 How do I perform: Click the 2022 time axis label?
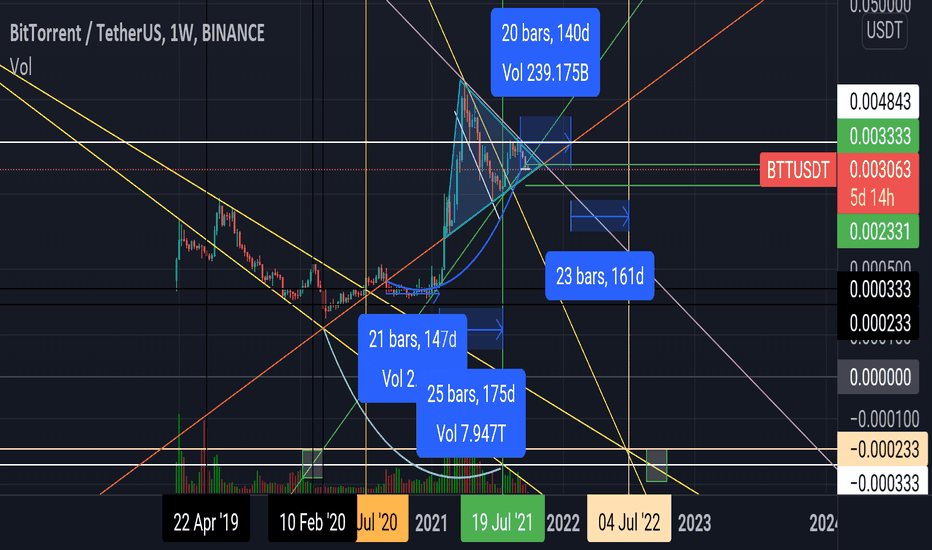coord(563,523)
